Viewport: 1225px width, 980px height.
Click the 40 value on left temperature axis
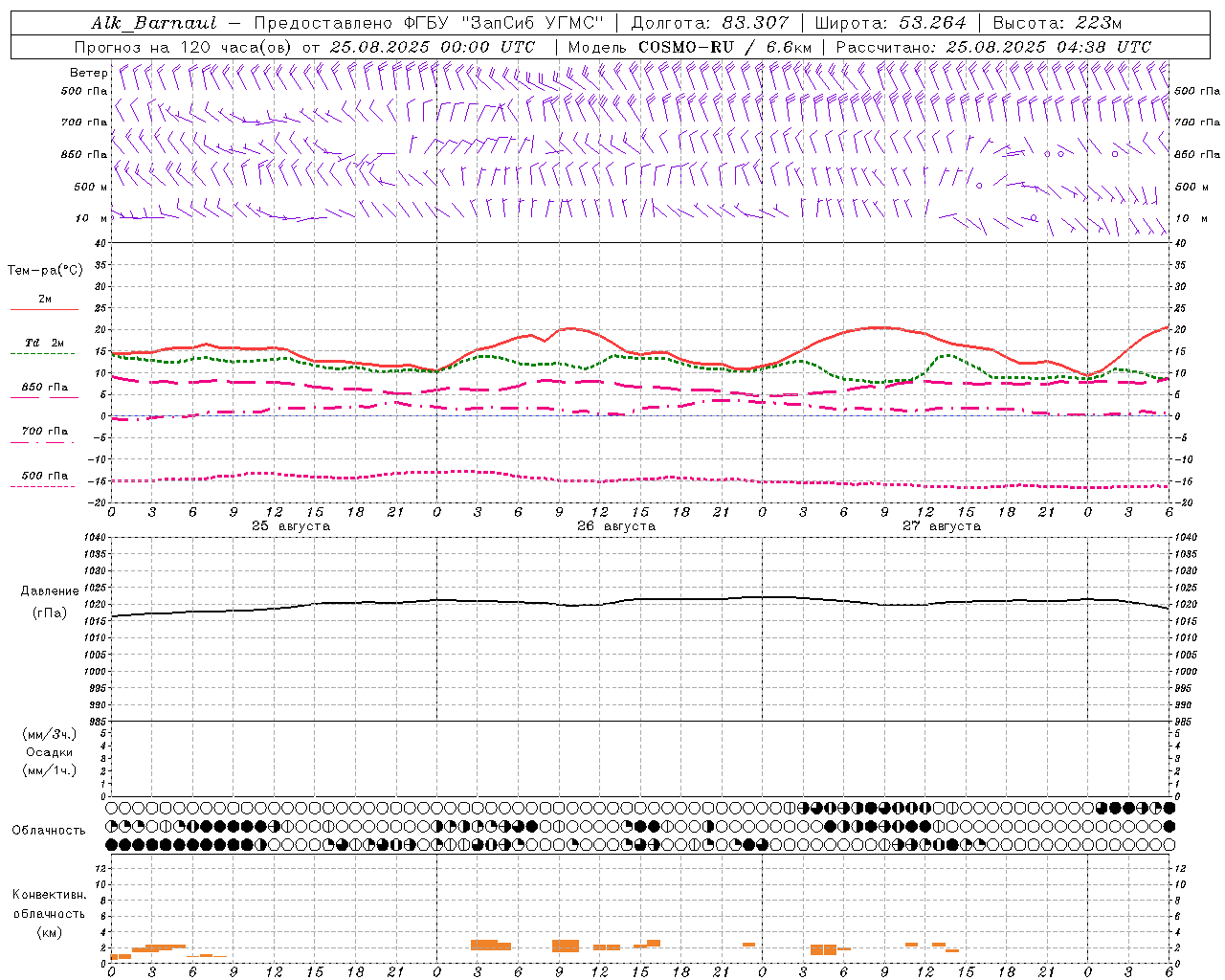coord(100,243)
